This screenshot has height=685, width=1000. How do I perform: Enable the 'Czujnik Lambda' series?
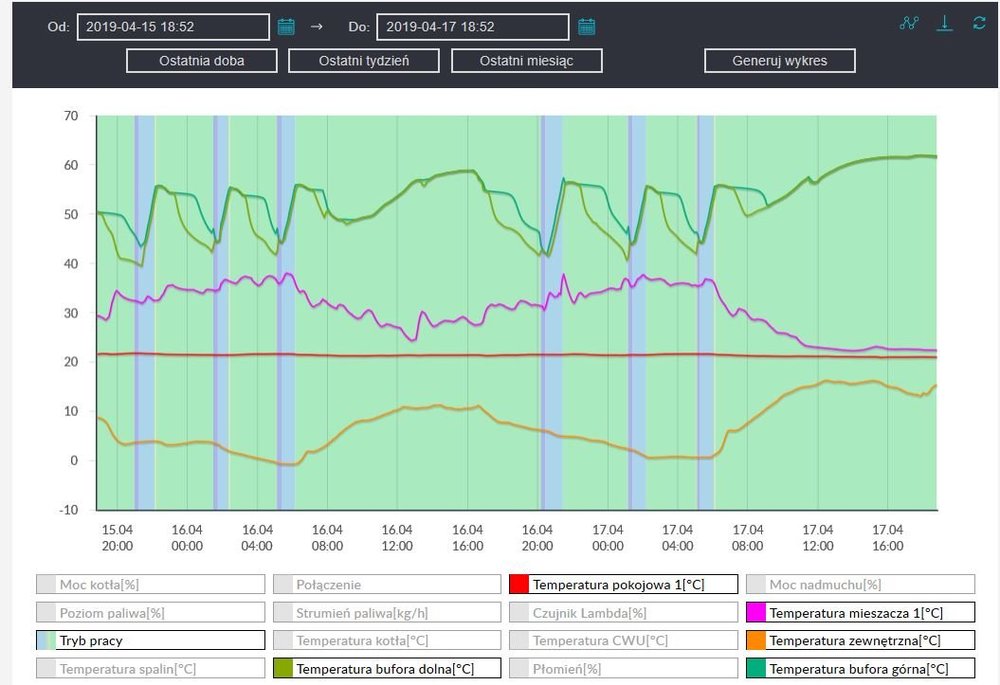pyautogui.click(x=623, y=612)
